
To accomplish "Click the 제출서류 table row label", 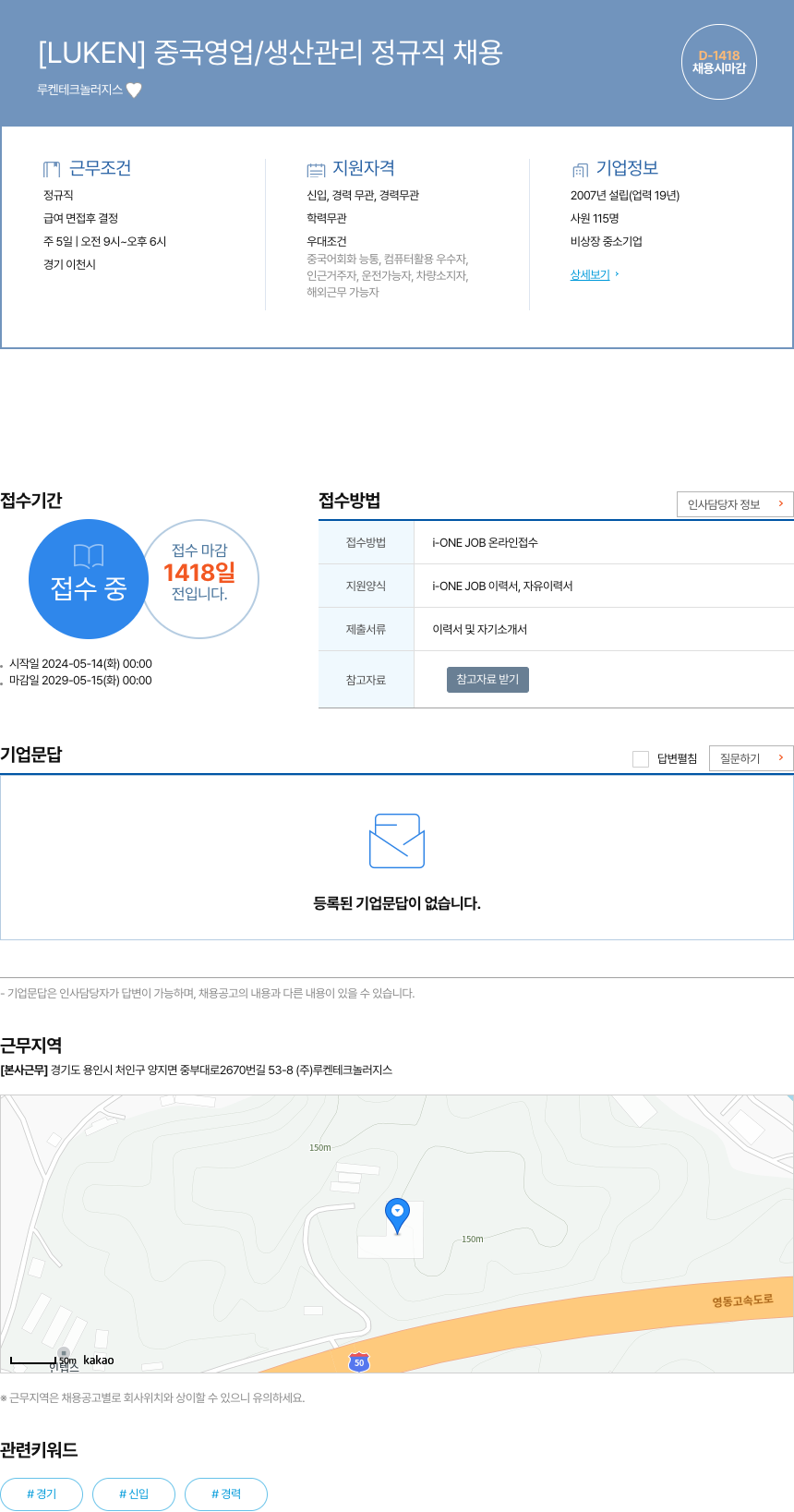I will [366, 630].
